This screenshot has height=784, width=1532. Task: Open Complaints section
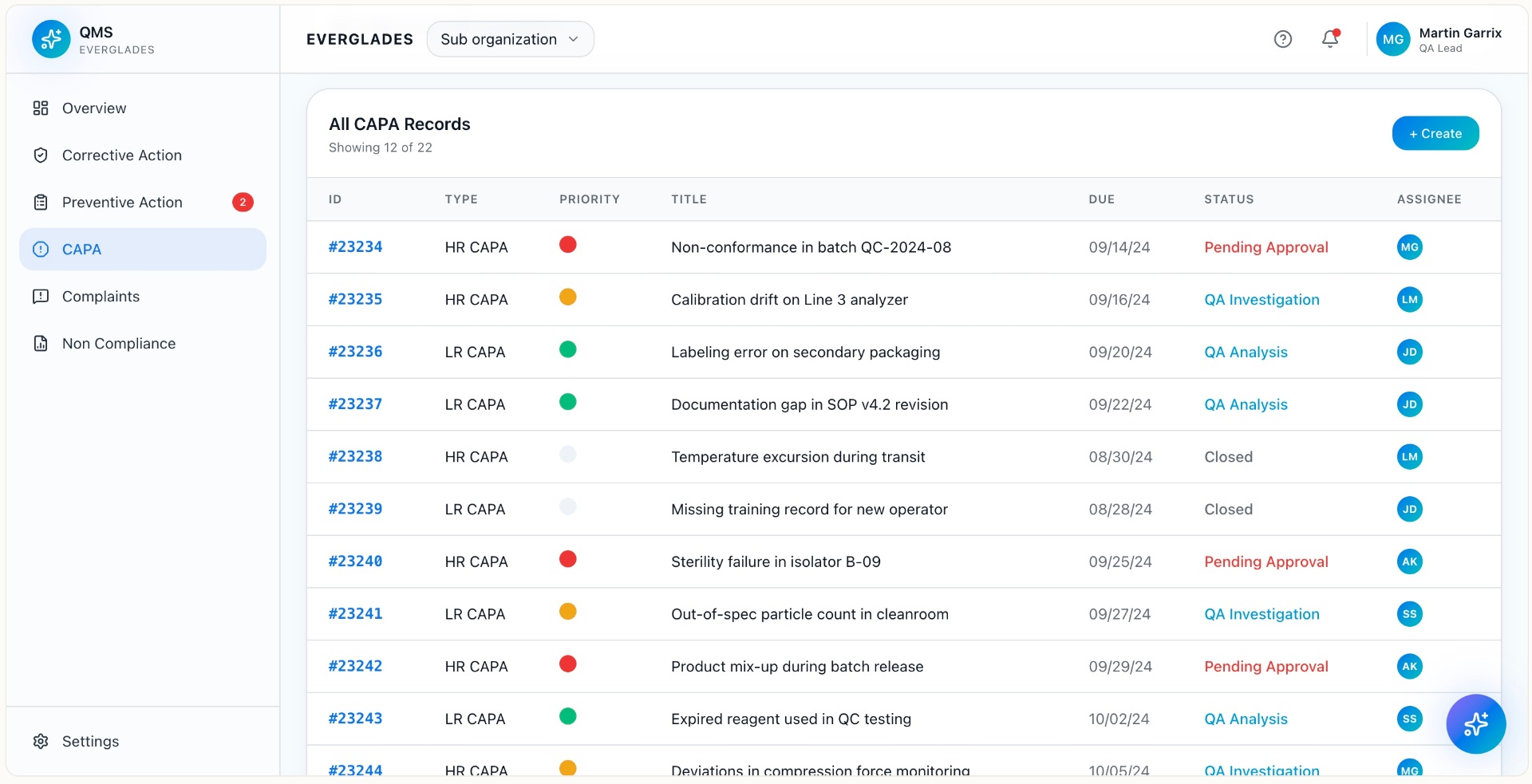[143, 297]
